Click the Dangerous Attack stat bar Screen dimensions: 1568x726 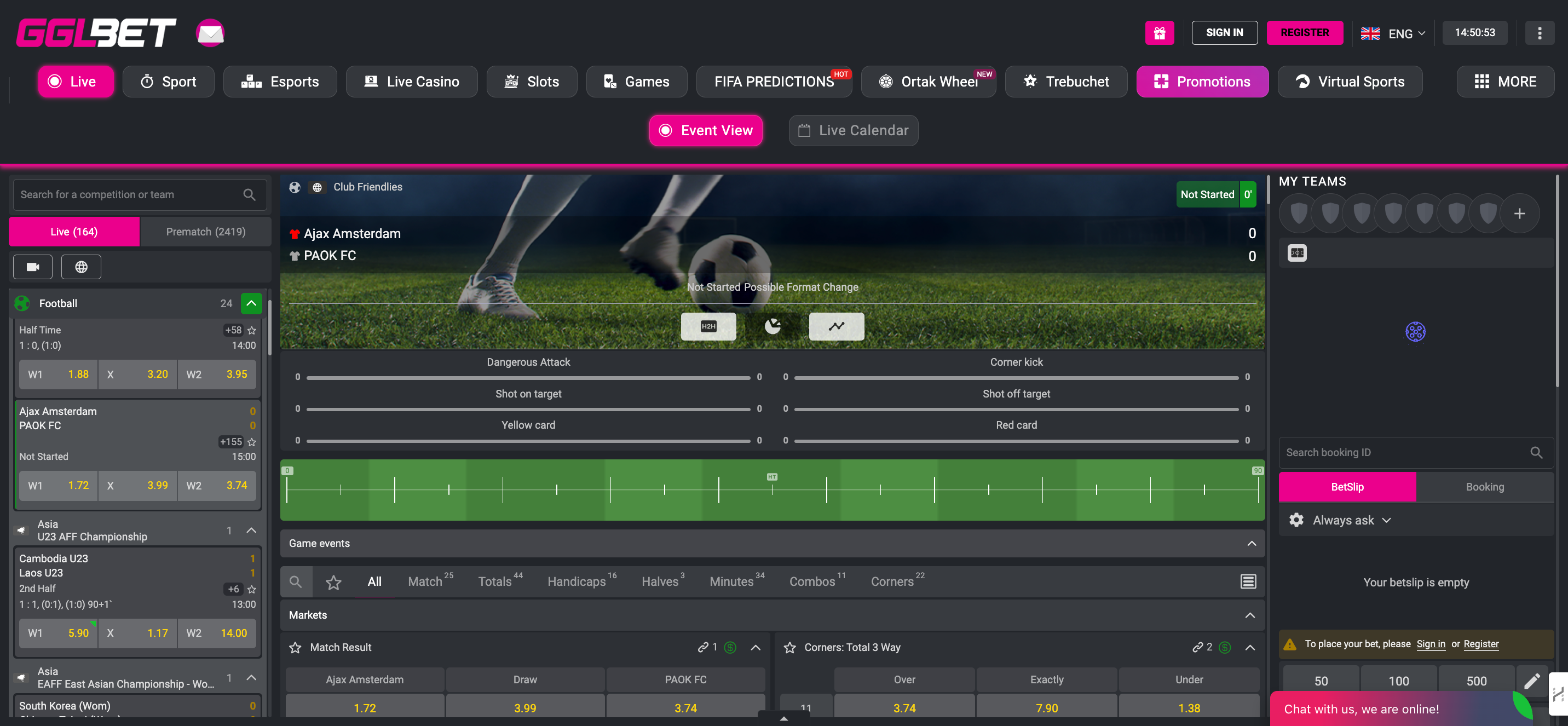click(x=528, y=378)
